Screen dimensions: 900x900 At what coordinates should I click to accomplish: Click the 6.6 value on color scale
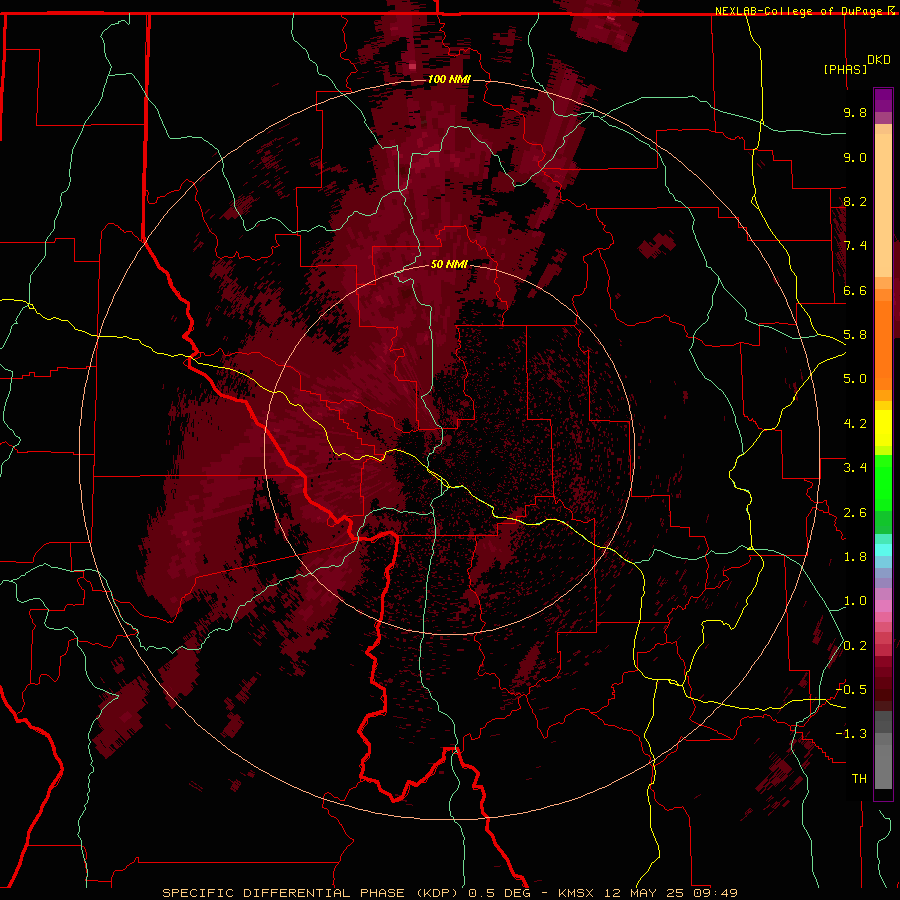click(x=855, y=290)
